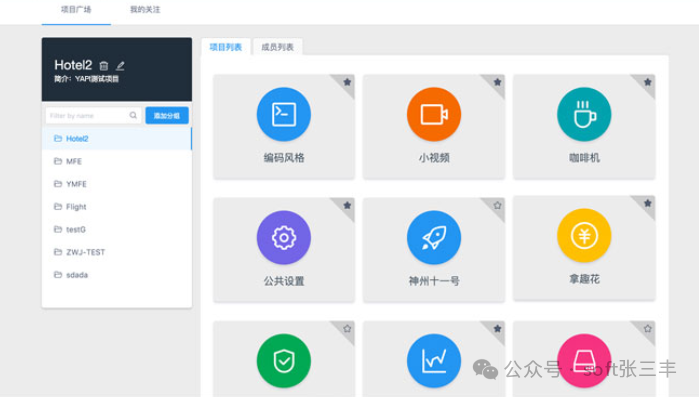Toggle star on pink drive project card

point(648,329)
